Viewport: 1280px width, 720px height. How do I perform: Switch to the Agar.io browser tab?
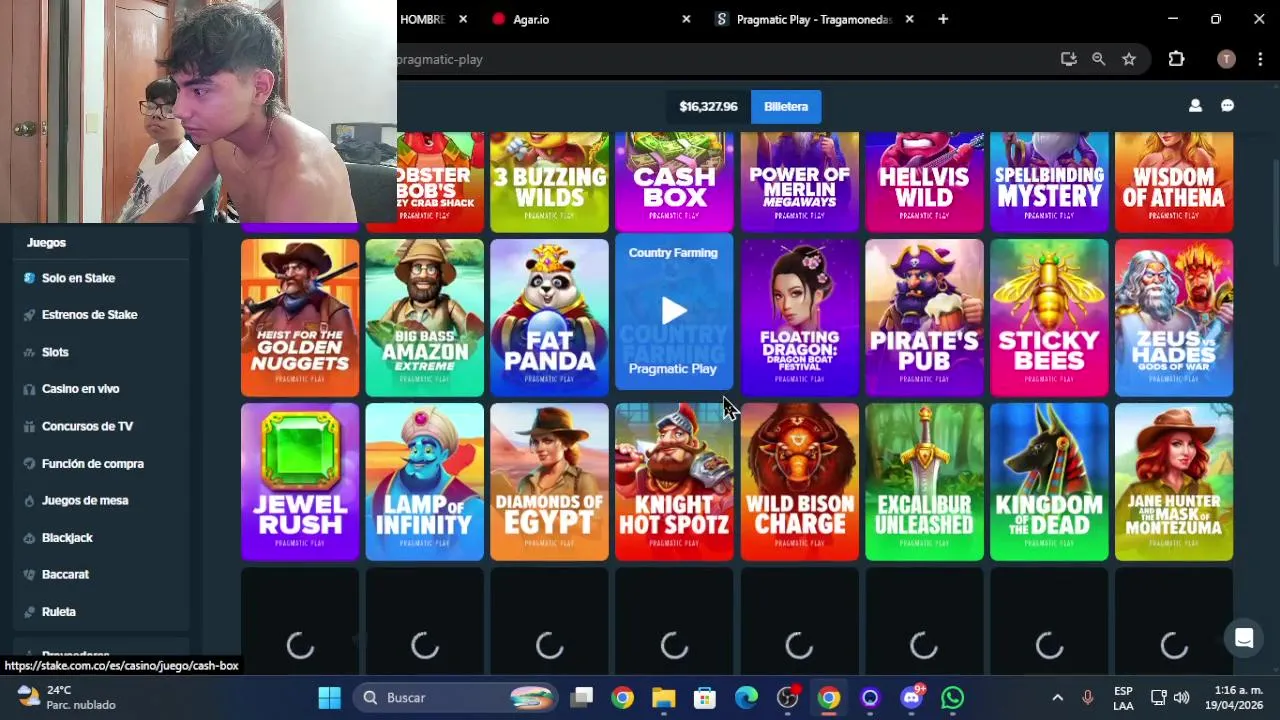click(x=590, y=19)
